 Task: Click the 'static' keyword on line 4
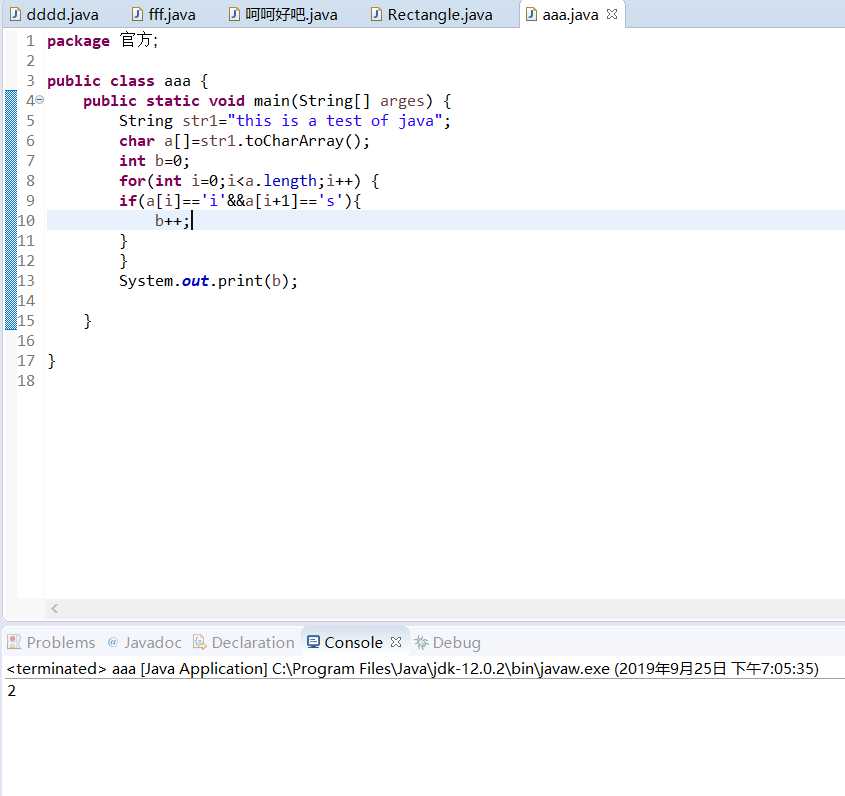click(x=172, y=101)
